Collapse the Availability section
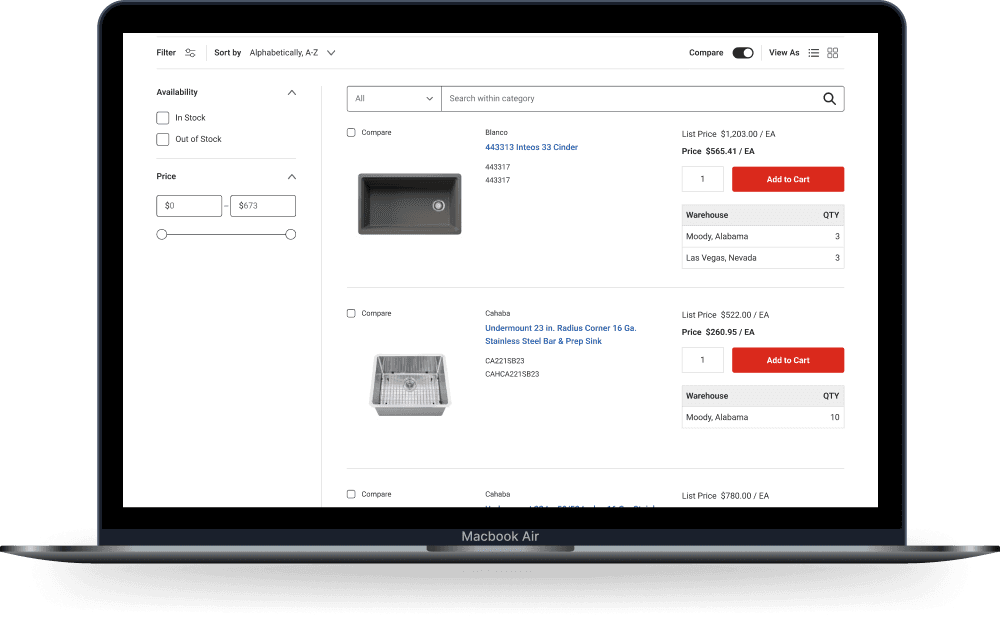The image size is (1000, 619). pyautogui.click(x=291, y=91)
